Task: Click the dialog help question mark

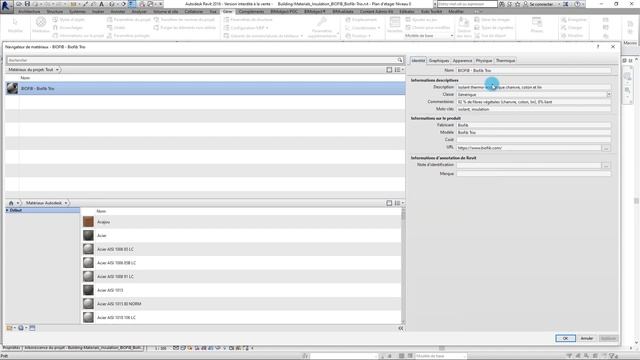Action: [x=598, y=47]
